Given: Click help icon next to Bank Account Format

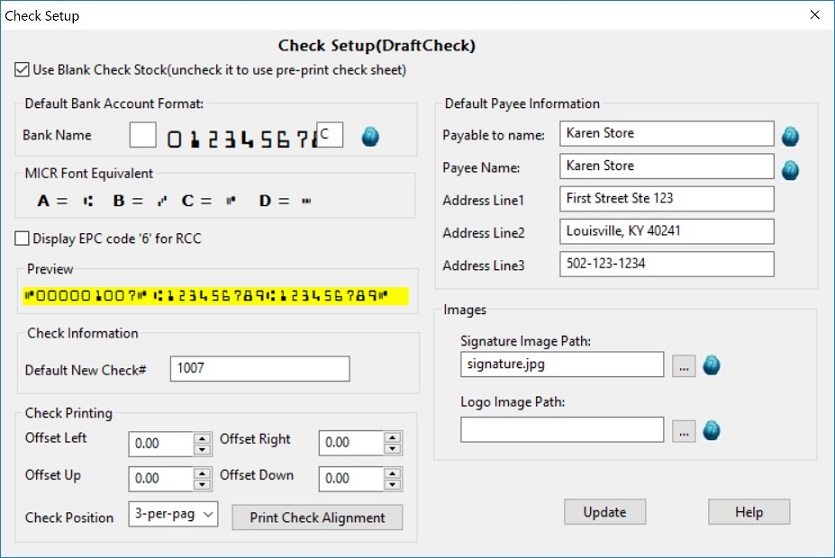Looking at the screenshot, I should [x=370, y=136].
